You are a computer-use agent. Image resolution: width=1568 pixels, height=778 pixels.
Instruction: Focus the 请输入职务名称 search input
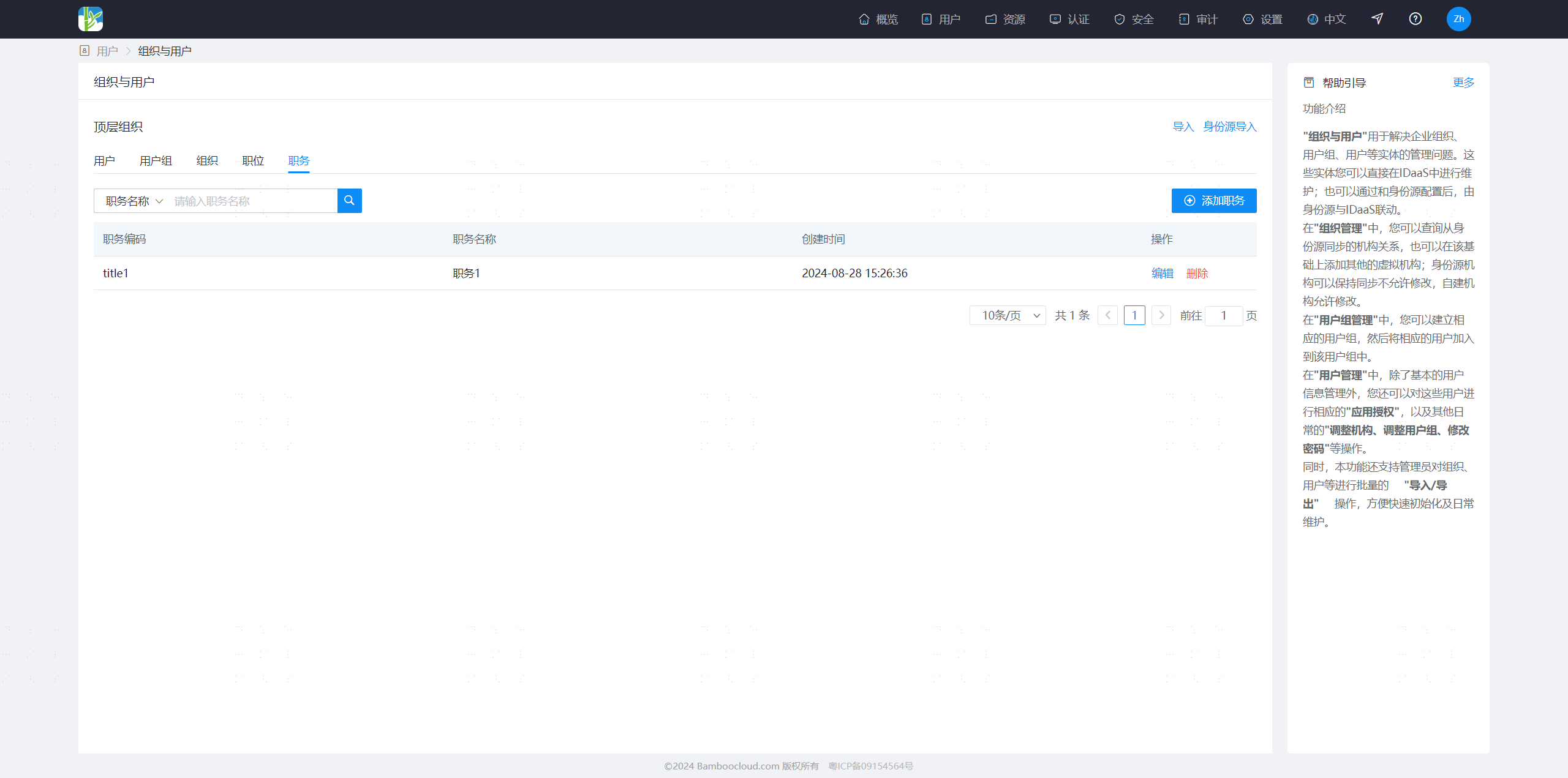point(252,201)
